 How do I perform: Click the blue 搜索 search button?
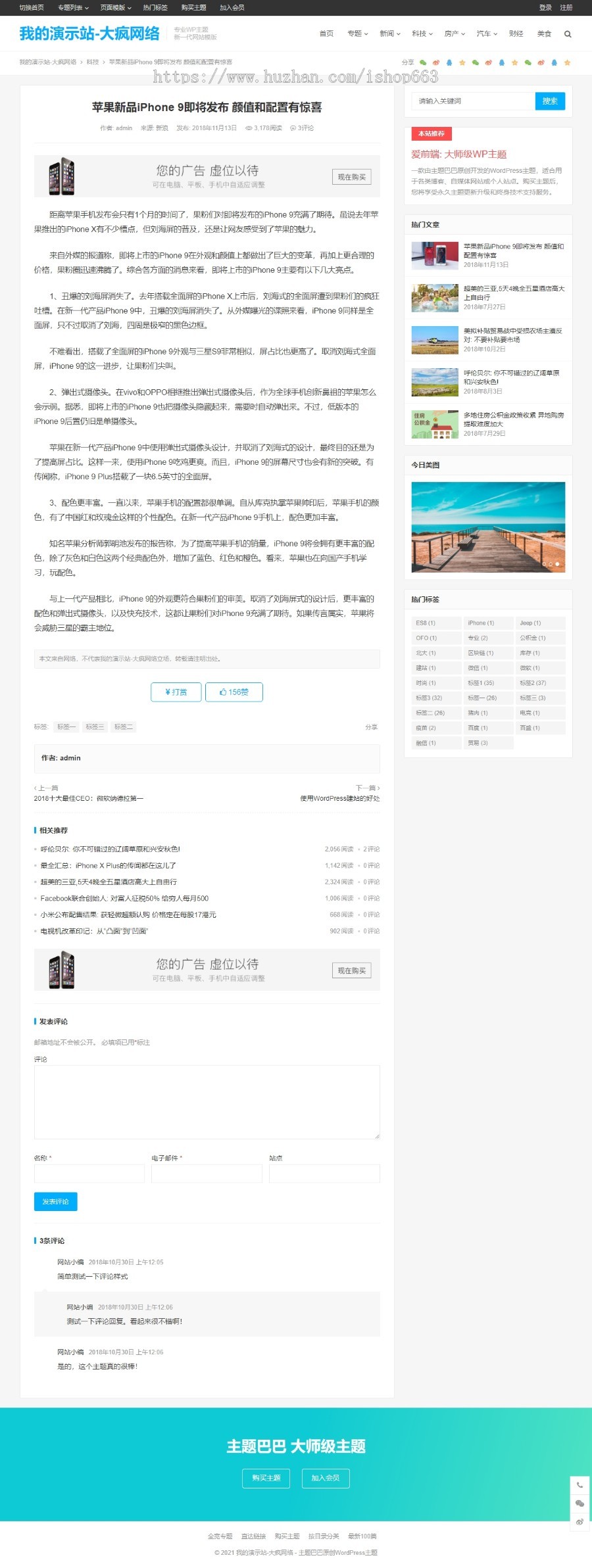(x=550, y=101)
